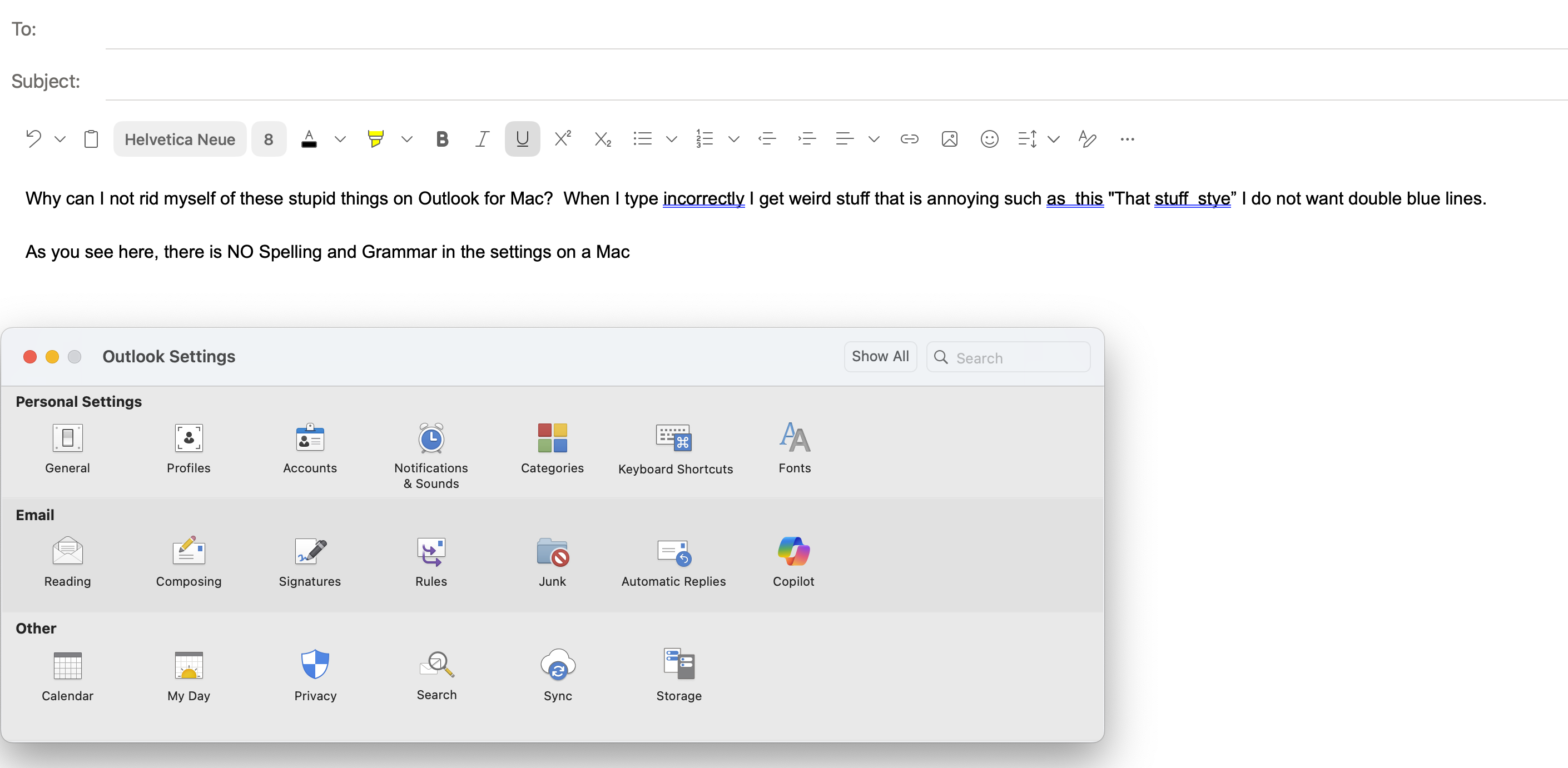Open the font size 8 box

(269, 139)
